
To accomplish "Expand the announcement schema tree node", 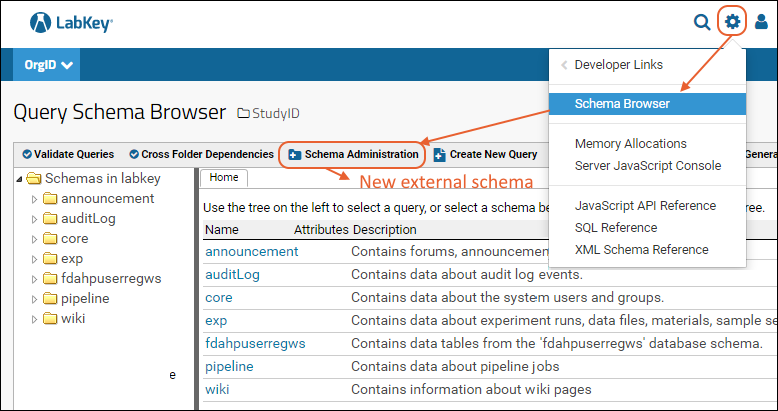I will 34,199.
